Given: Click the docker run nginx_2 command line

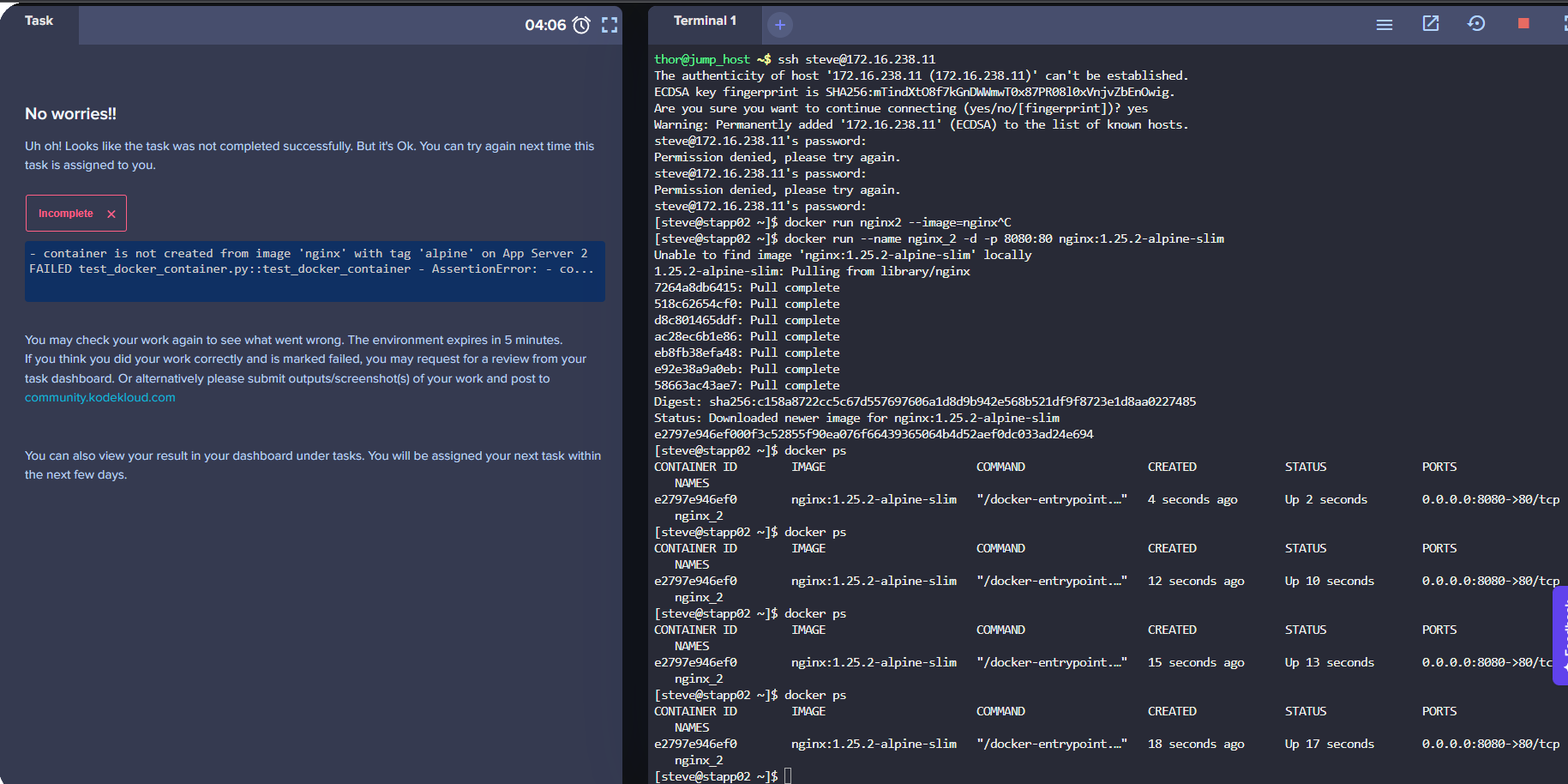Looking at the screenshot, I should (x=1003, y=238).
